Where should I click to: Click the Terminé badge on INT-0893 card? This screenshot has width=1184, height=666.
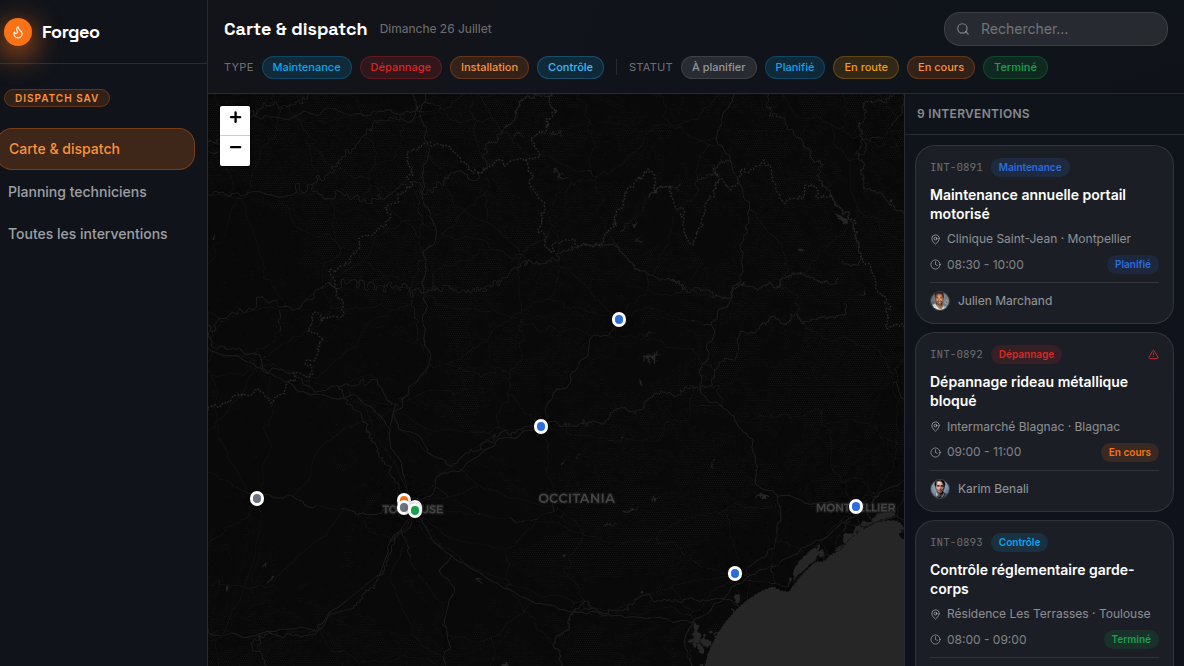(x=1131, y=640)
